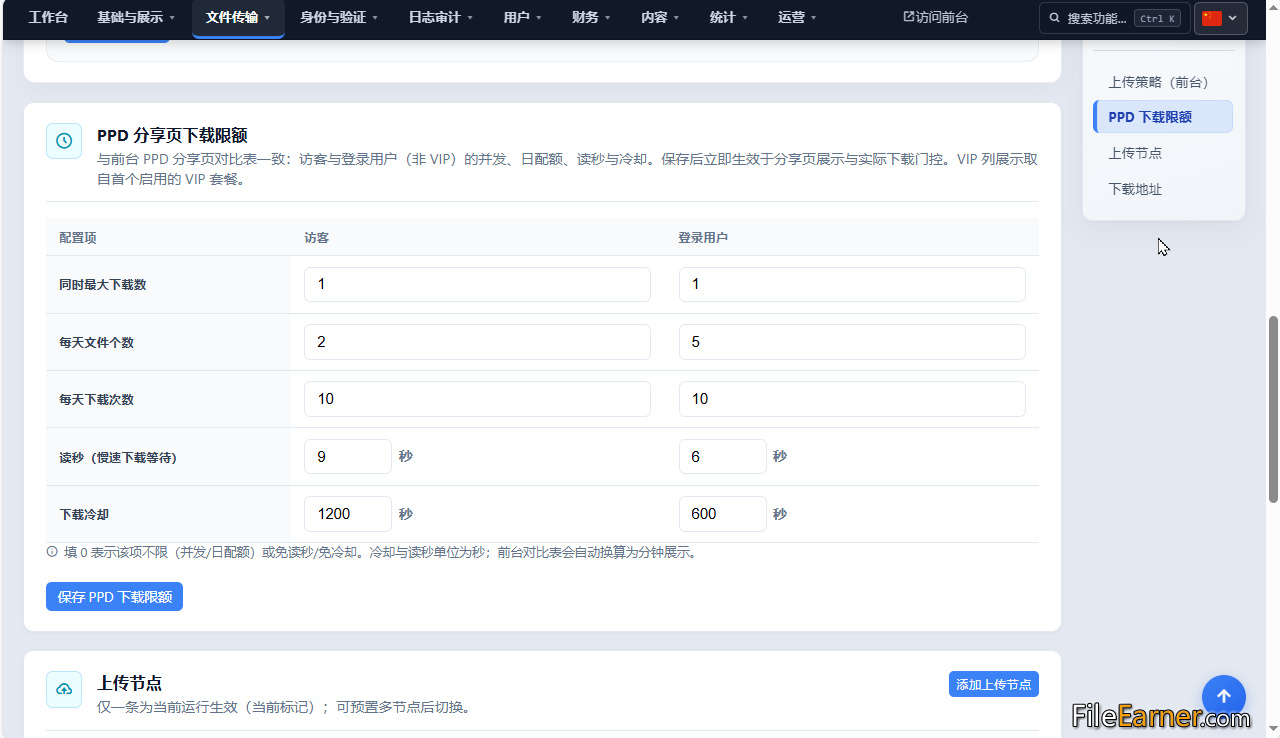Viewport: 1280px width, 738px height.
Task: Open the 工作台 menu item
Action: pos(48,18)
